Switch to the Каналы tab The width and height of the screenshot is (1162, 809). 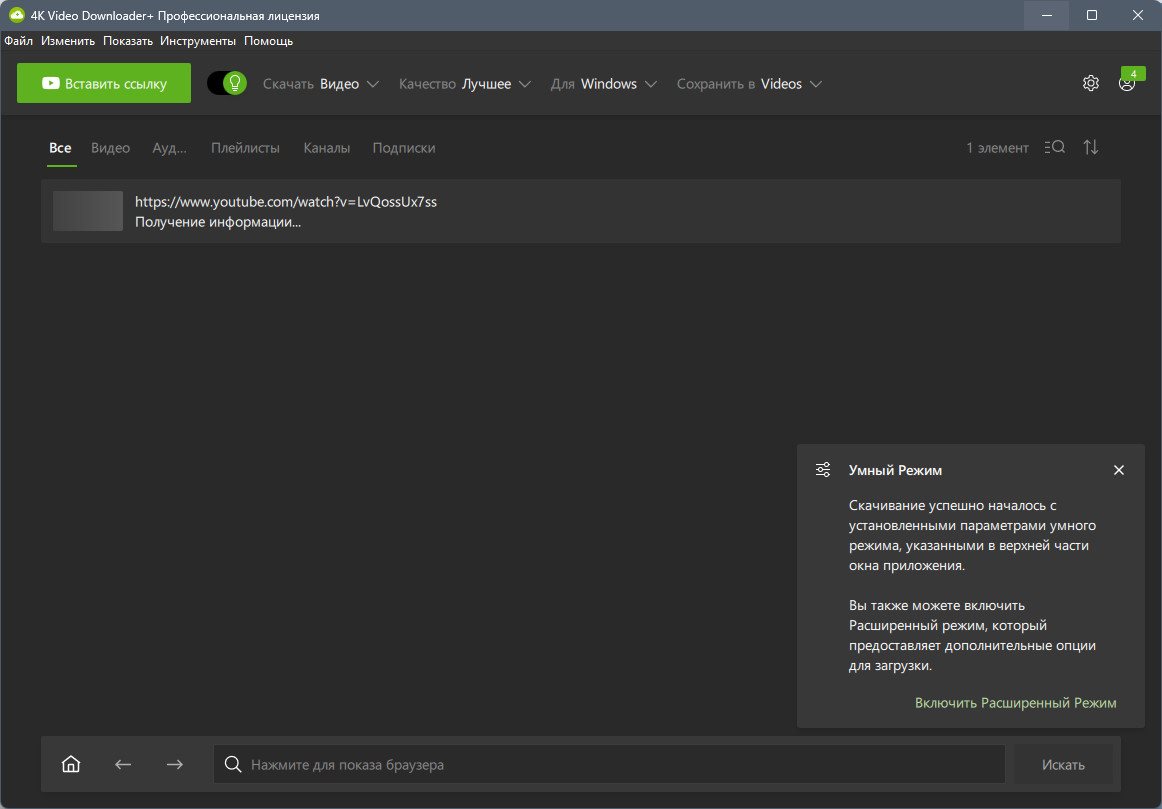327,147
